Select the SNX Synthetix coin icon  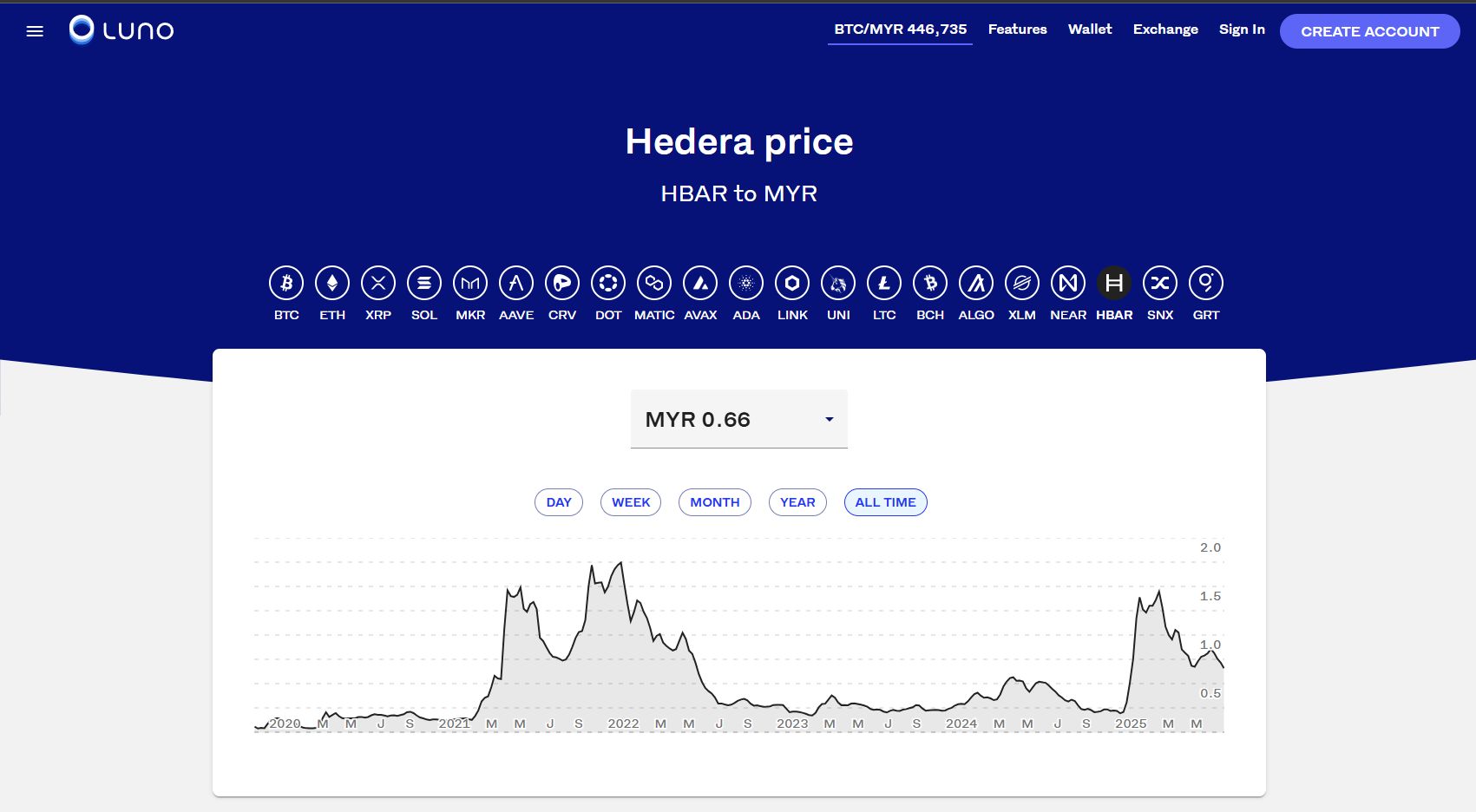[1160, 283]
